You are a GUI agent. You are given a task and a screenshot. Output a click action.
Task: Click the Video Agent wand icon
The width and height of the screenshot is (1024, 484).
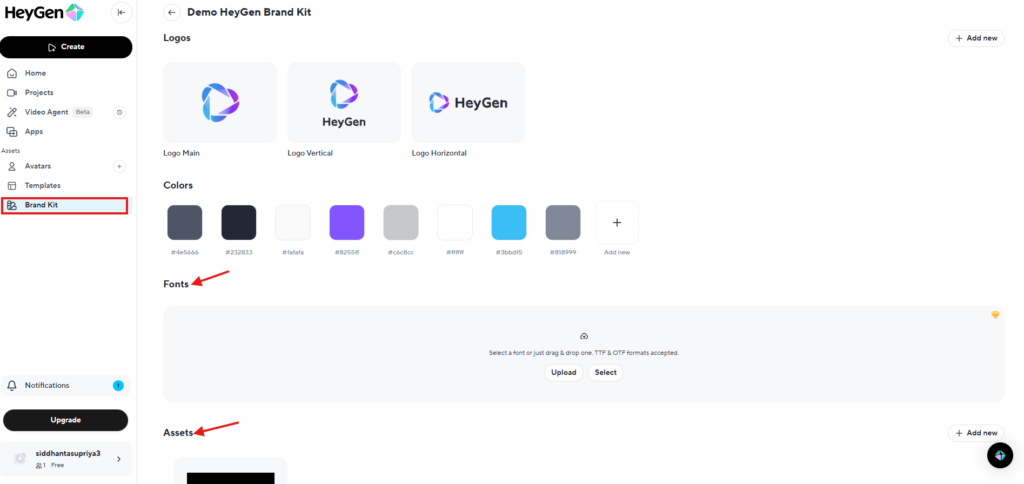coord(12,112)
